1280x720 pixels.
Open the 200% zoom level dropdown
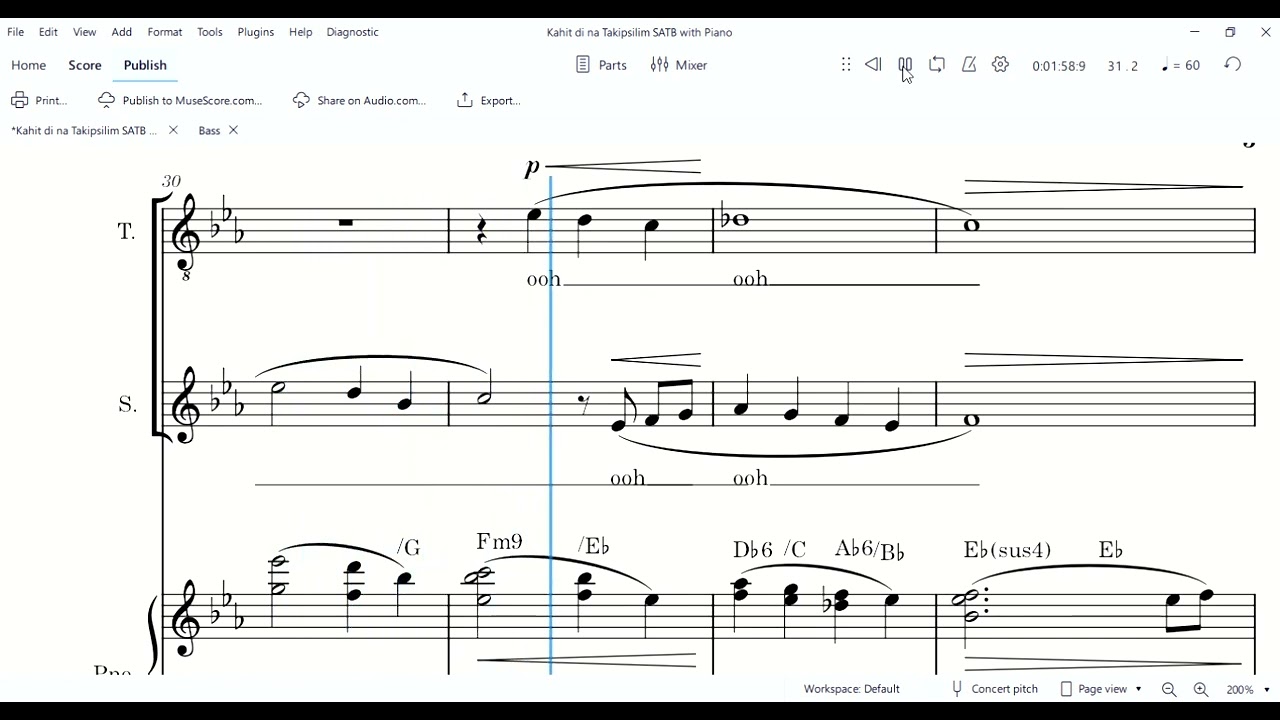click(x=1248, y=689)
